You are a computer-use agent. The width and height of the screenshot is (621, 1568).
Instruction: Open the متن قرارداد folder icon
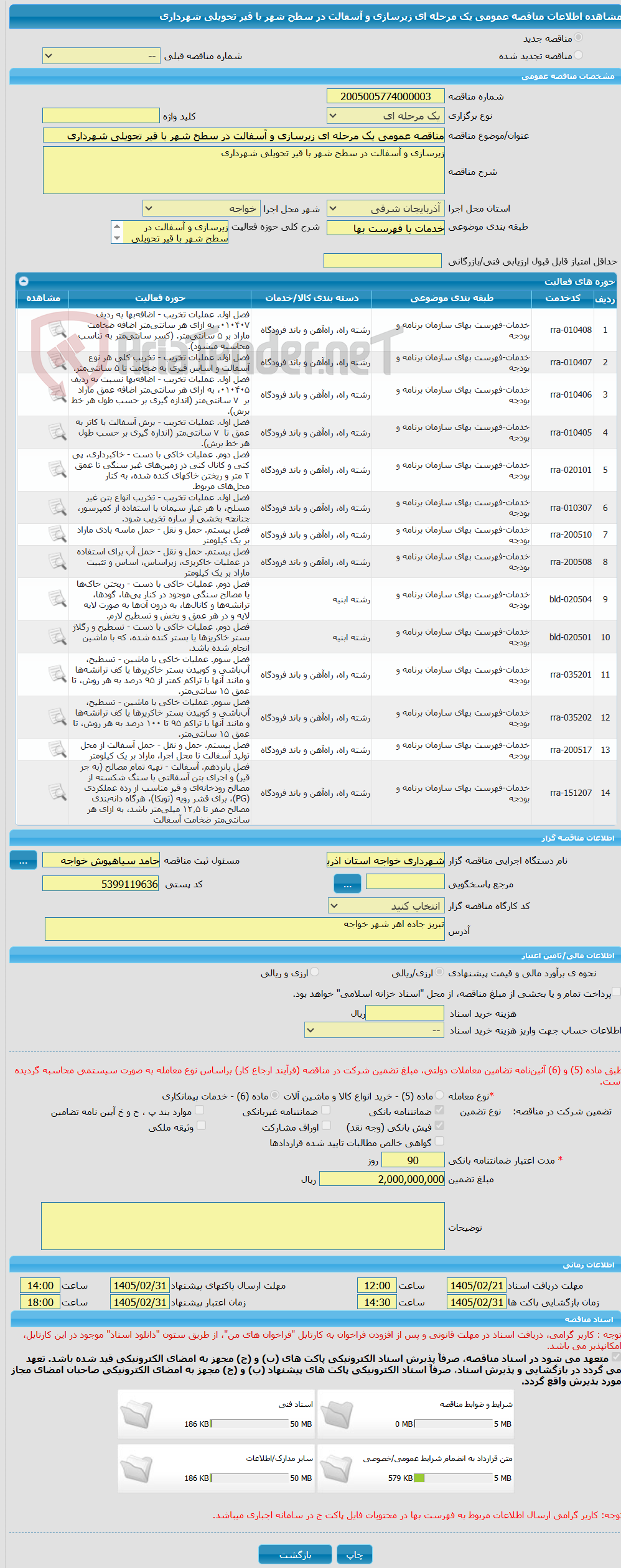[337, 1469]
